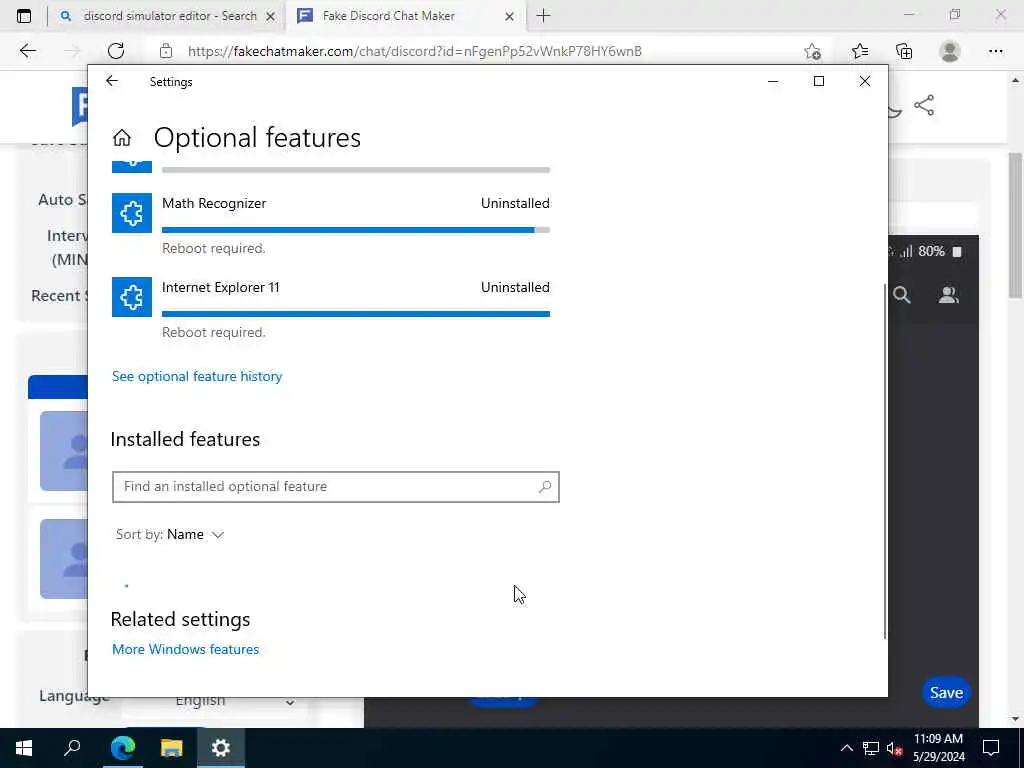Click the Discord members icon
This screenshot has height=768, width=1024.
[948, 295]
